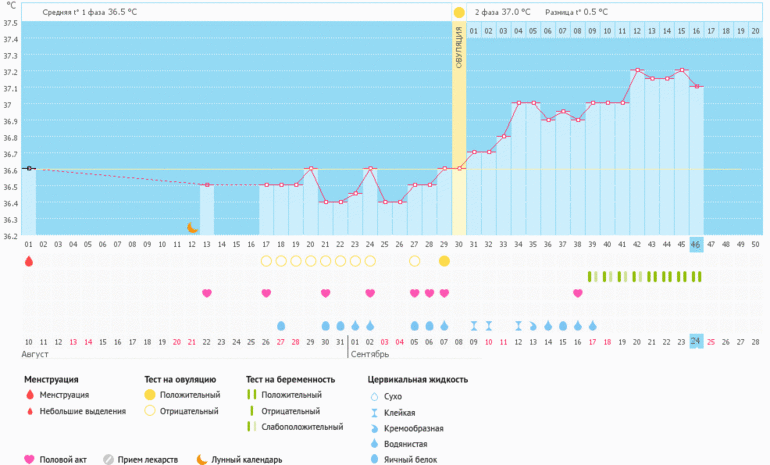The width and height of the screenshot is (770, 465).
Task: Click the yellow Положительный ovulation legend swatch
Action: tap(150, 395)
